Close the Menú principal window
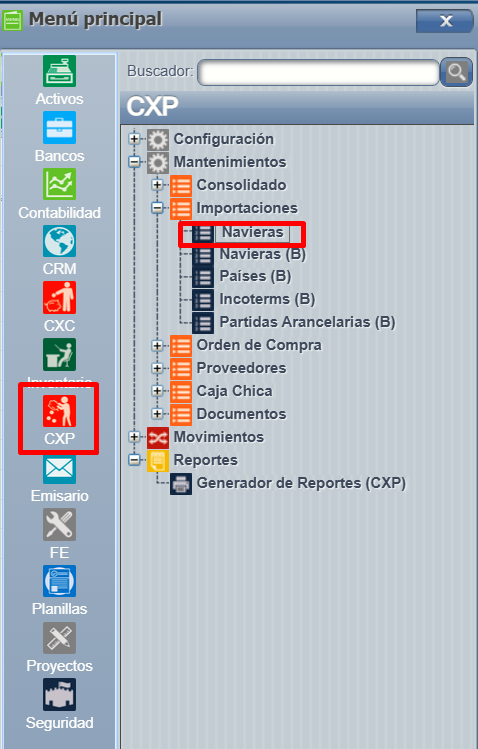This screenshot has height=749, width=478. point(444,21)
